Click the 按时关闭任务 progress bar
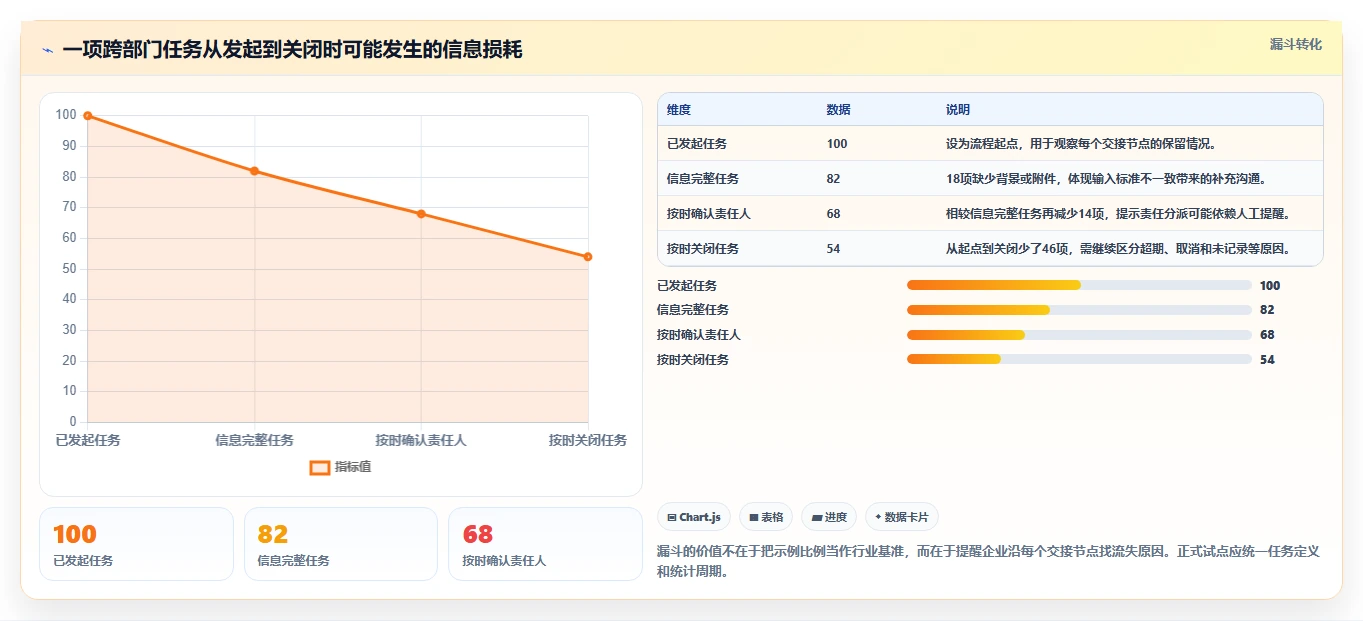 pos(1079,359)
